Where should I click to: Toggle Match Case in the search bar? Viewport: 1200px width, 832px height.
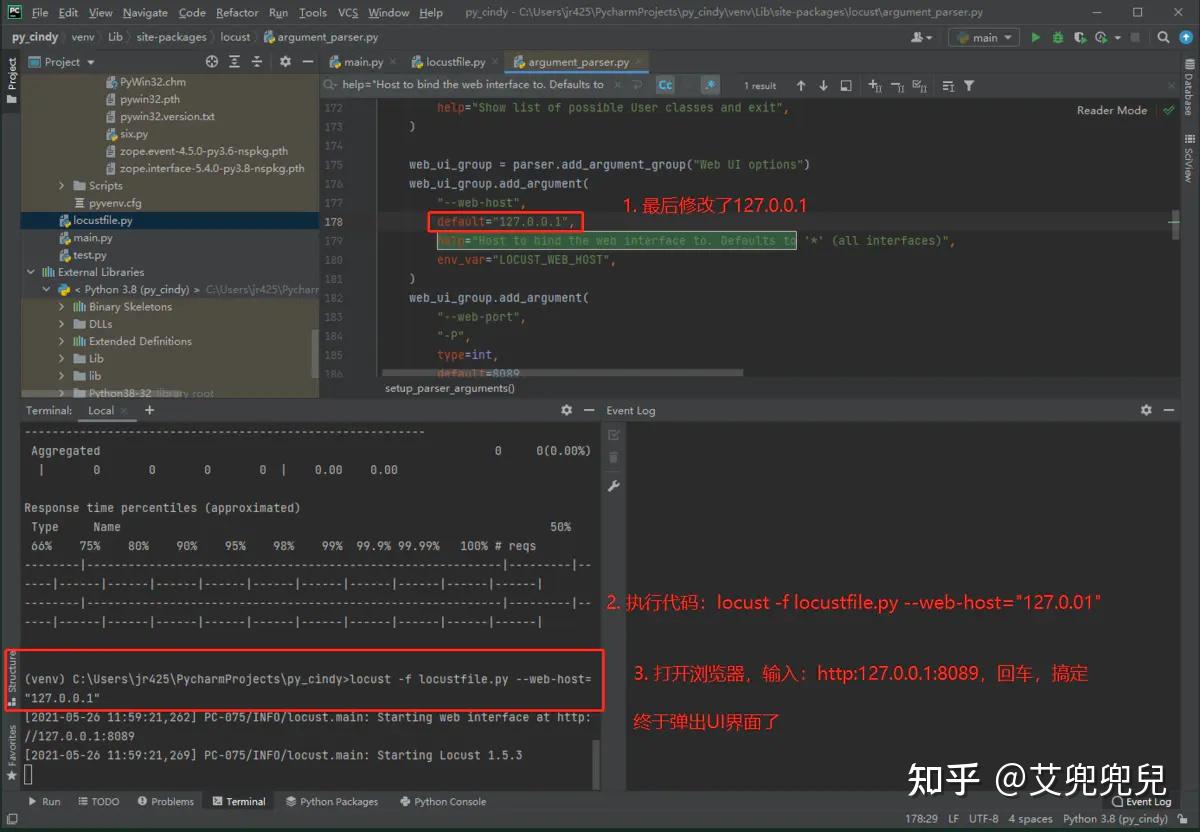pyautogui.click(x=664, y=85)
